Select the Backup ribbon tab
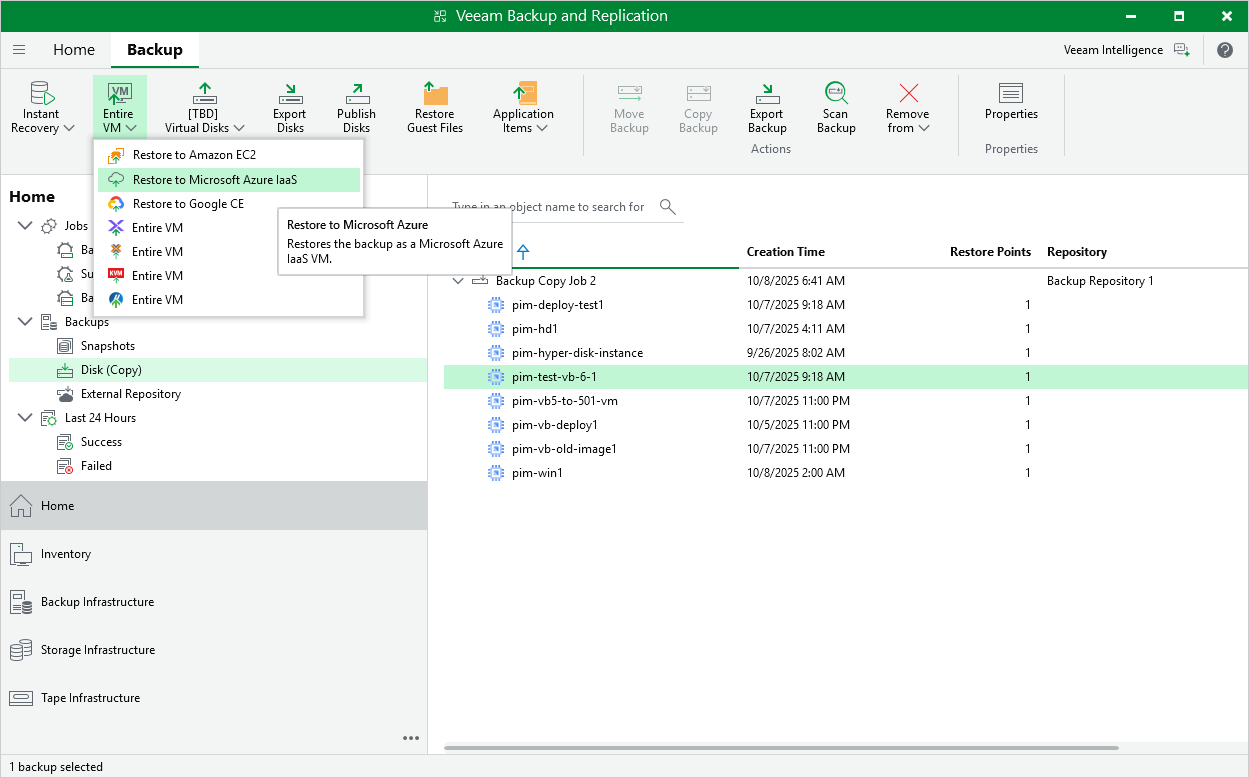This screenshot has width=1249, height=778. click(155, 50)
